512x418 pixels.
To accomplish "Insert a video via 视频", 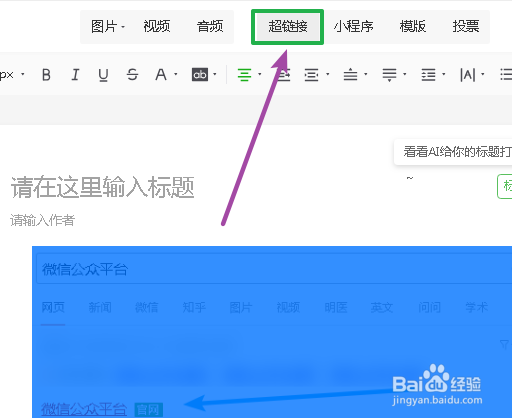I will pos(157,26).
